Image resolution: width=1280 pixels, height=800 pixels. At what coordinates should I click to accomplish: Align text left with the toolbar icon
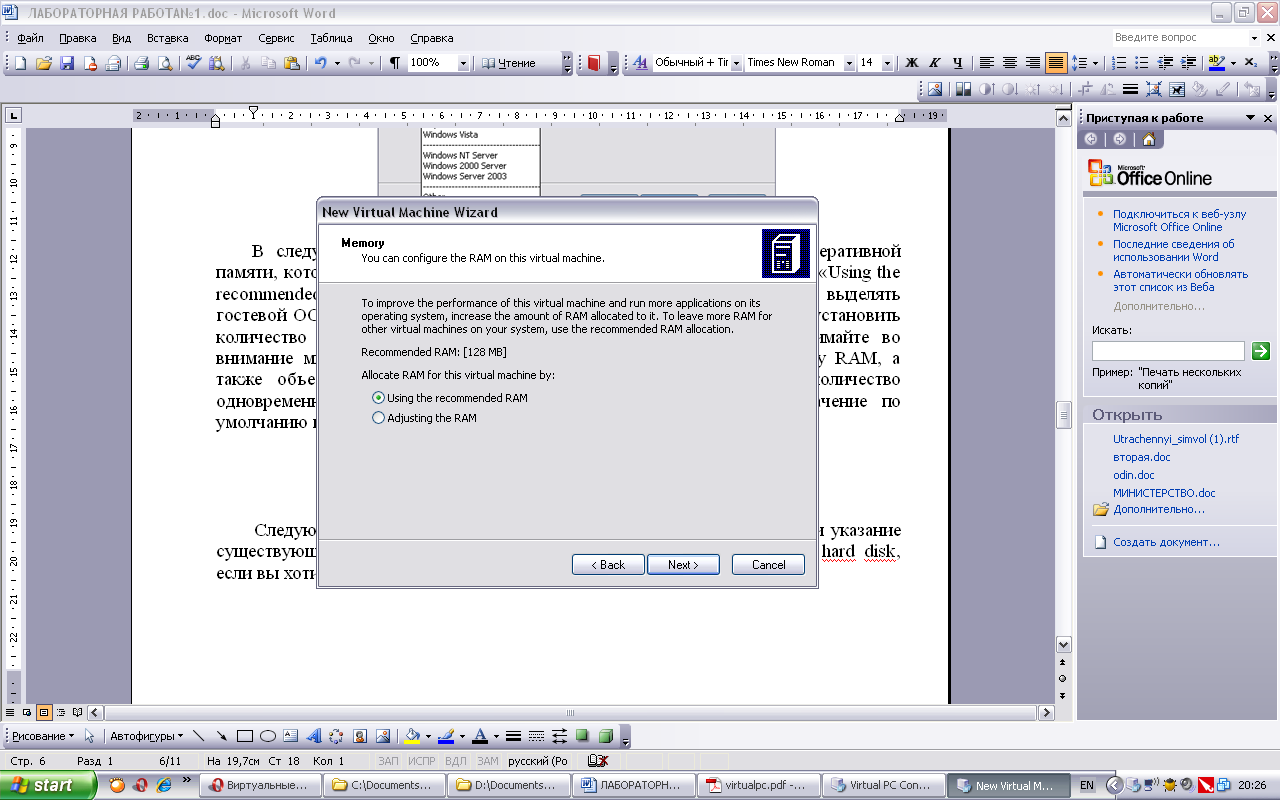pyautogui.click(x=987, y=63)
